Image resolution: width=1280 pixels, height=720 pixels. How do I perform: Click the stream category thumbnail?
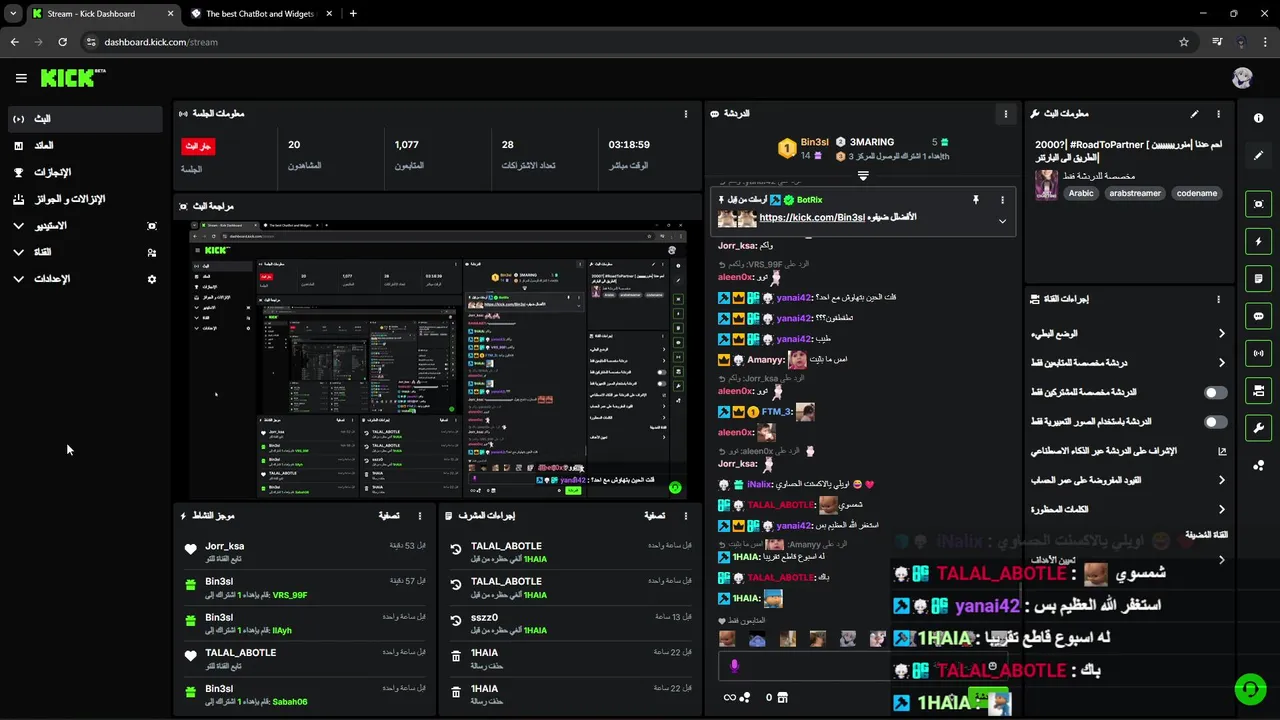[x=1046, y=185]
